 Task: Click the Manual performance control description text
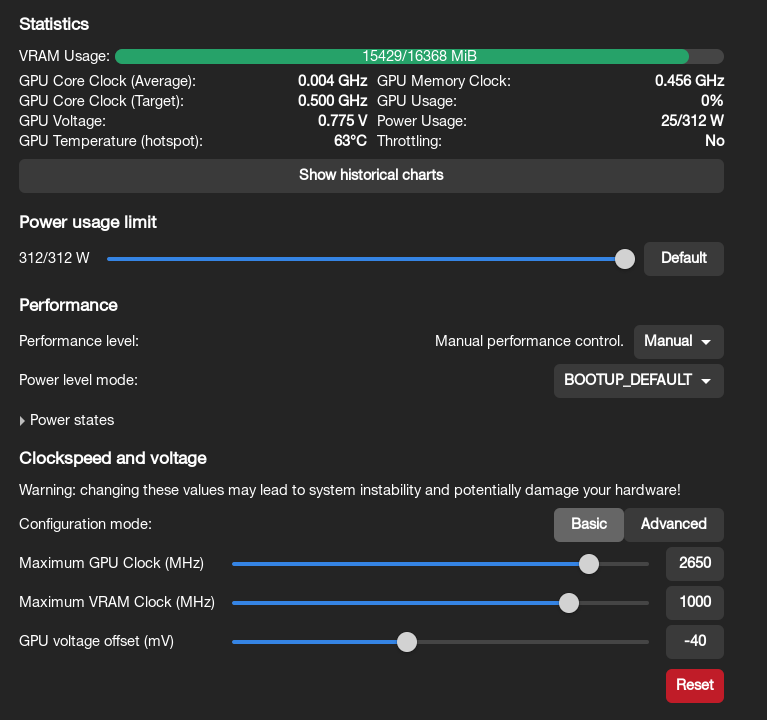(529, 341)
